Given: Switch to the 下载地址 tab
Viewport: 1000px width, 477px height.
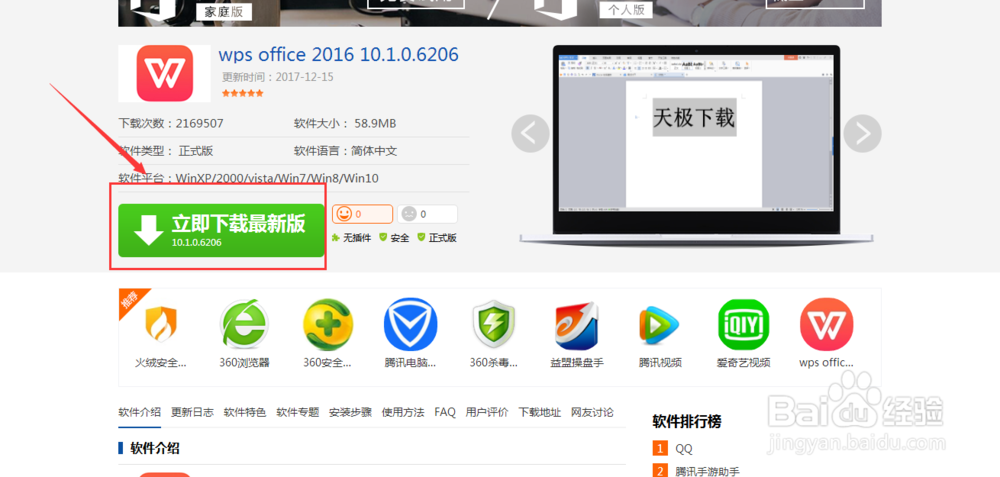Looking at the screenshot, I should click(x=540, y=412).
